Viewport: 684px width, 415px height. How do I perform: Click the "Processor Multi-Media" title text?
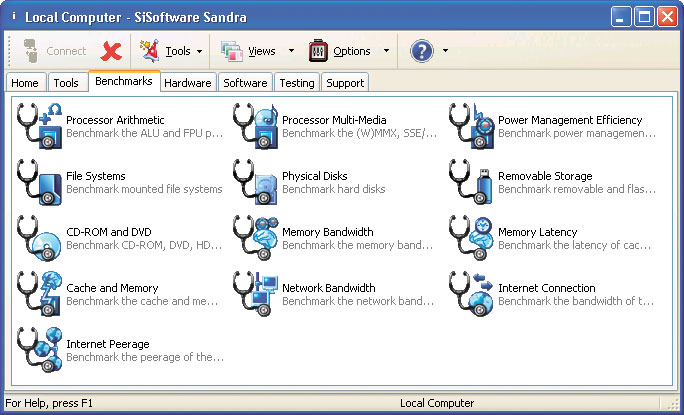334,120
